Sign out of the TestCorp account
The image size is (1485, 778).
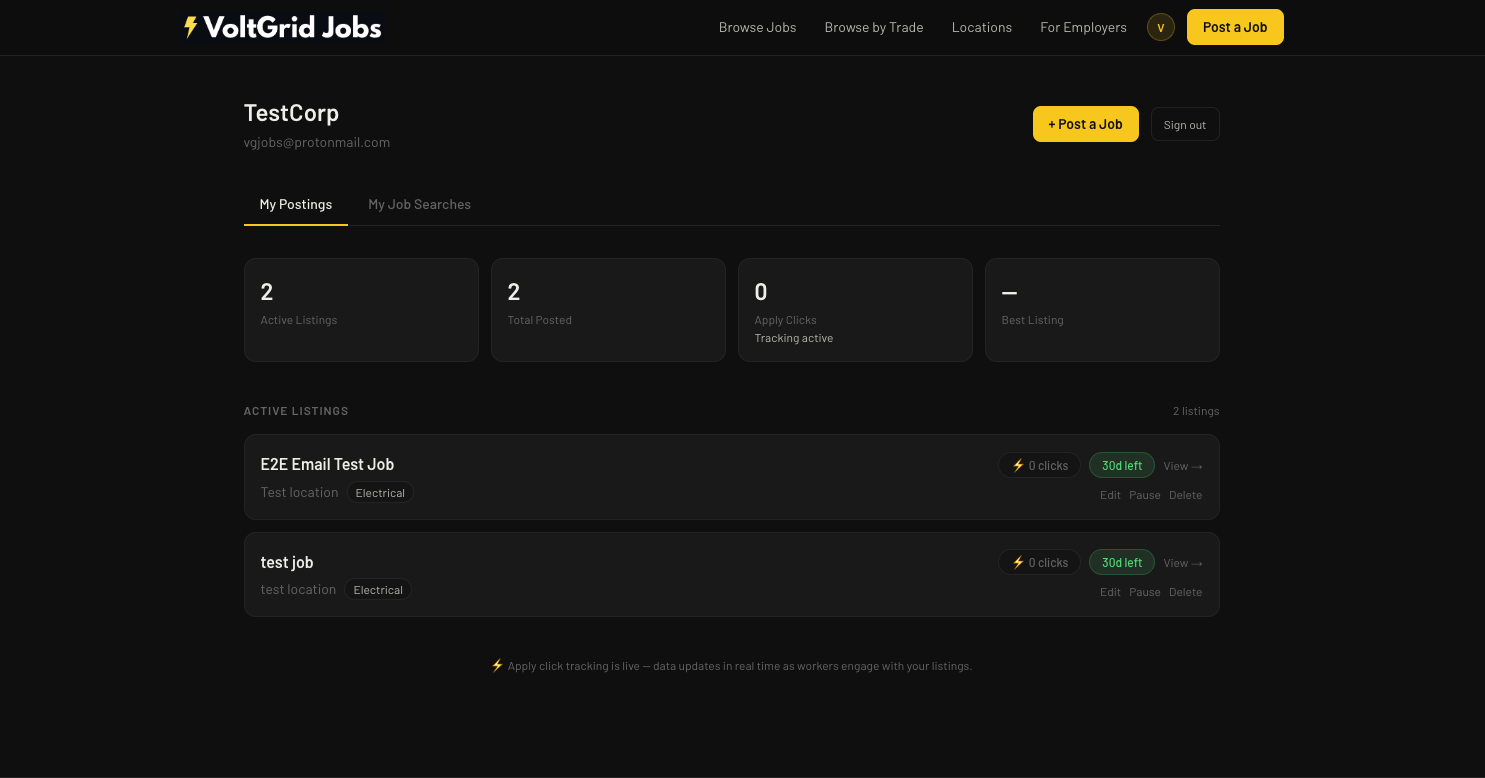(1185, 124)
